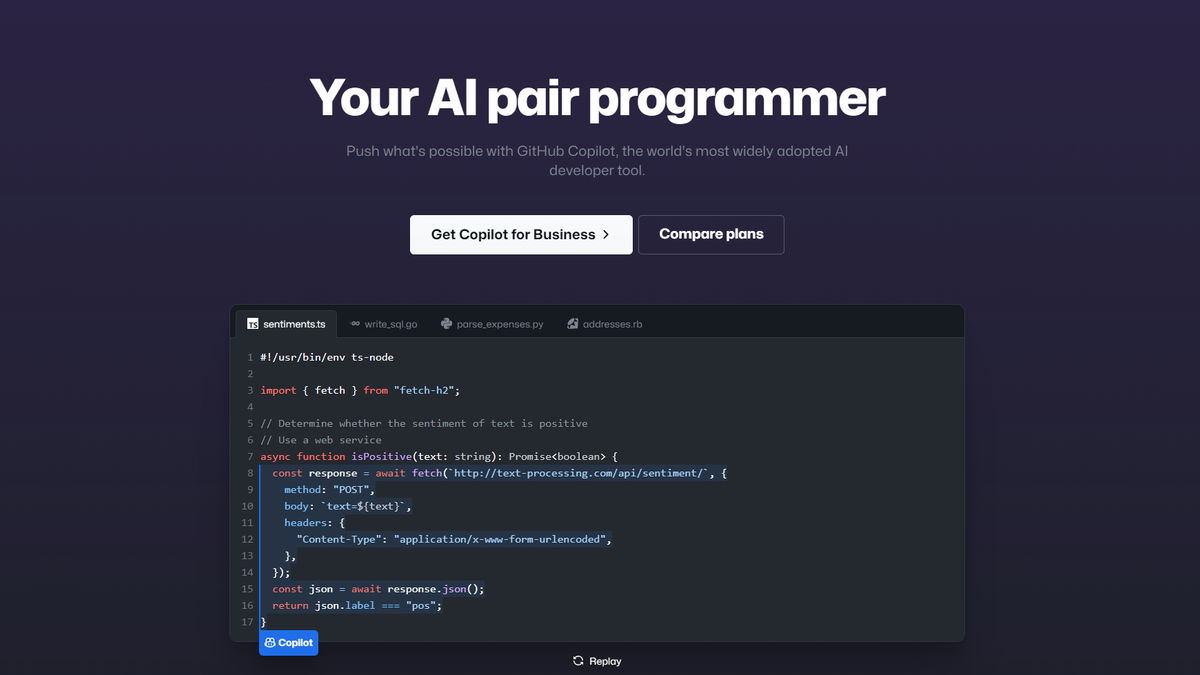The height and width of the screenshot is (675, 1200).
Task: Click the chevron inside Get Copilot for Business
Action: pos(606,234)
